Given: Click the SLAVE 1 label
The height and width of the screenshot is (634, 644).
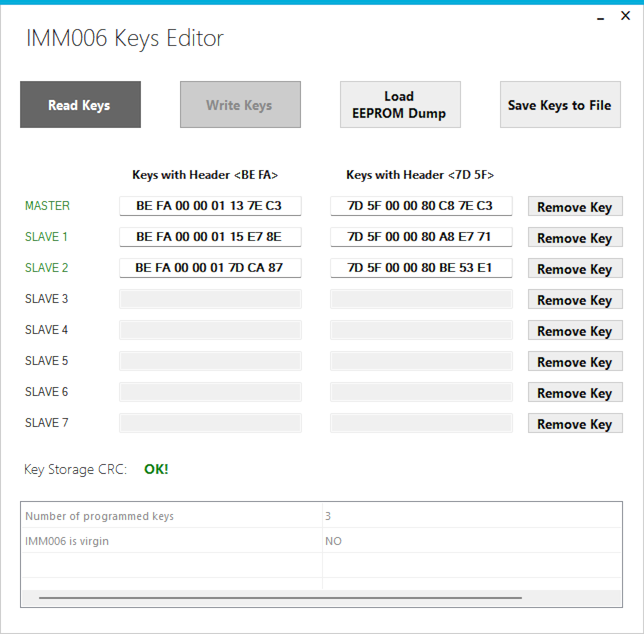Looking at the screenshot, I should 46,237.
